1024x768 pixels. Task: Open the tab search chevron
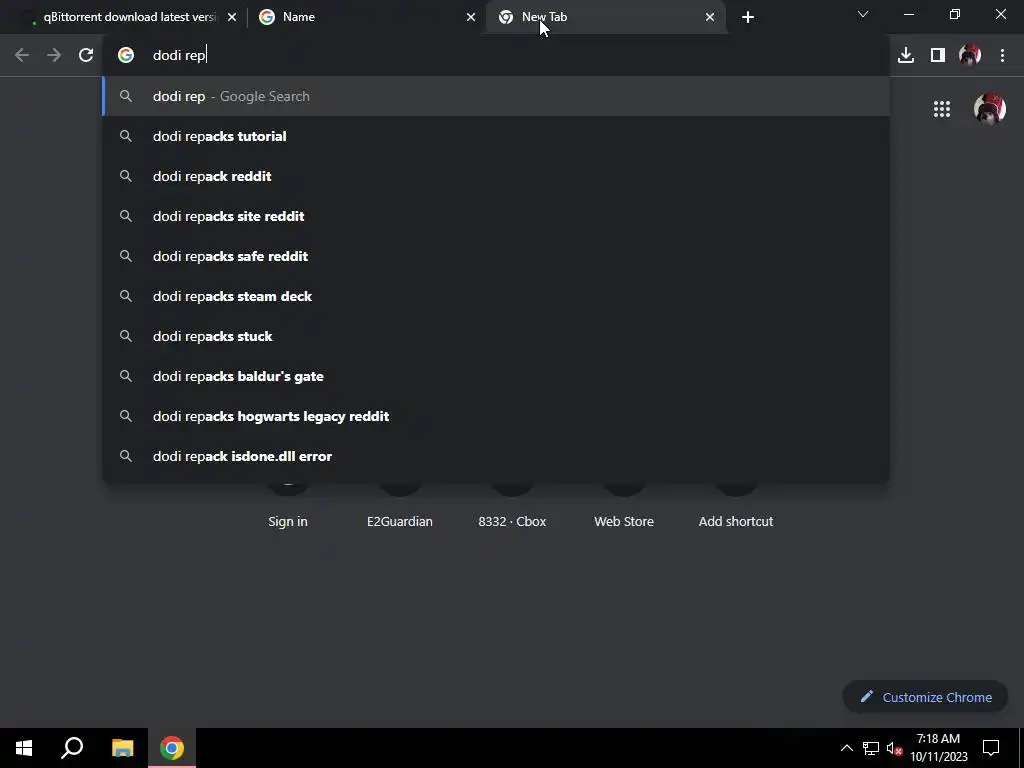click(x=863, y=14)
